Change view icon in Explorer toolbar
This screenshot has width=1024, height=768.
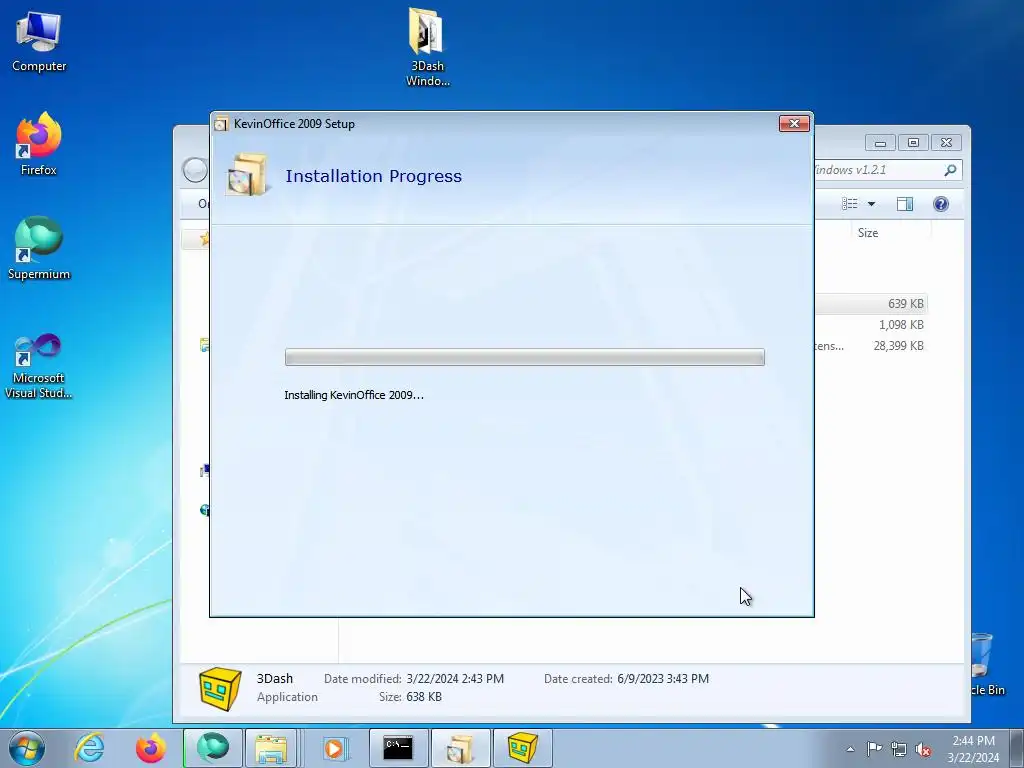[850, 204]
